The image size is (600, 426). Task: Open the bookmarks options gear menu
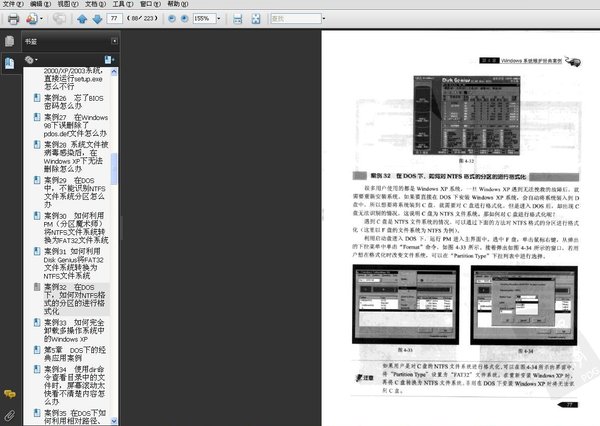coord(31,60)
